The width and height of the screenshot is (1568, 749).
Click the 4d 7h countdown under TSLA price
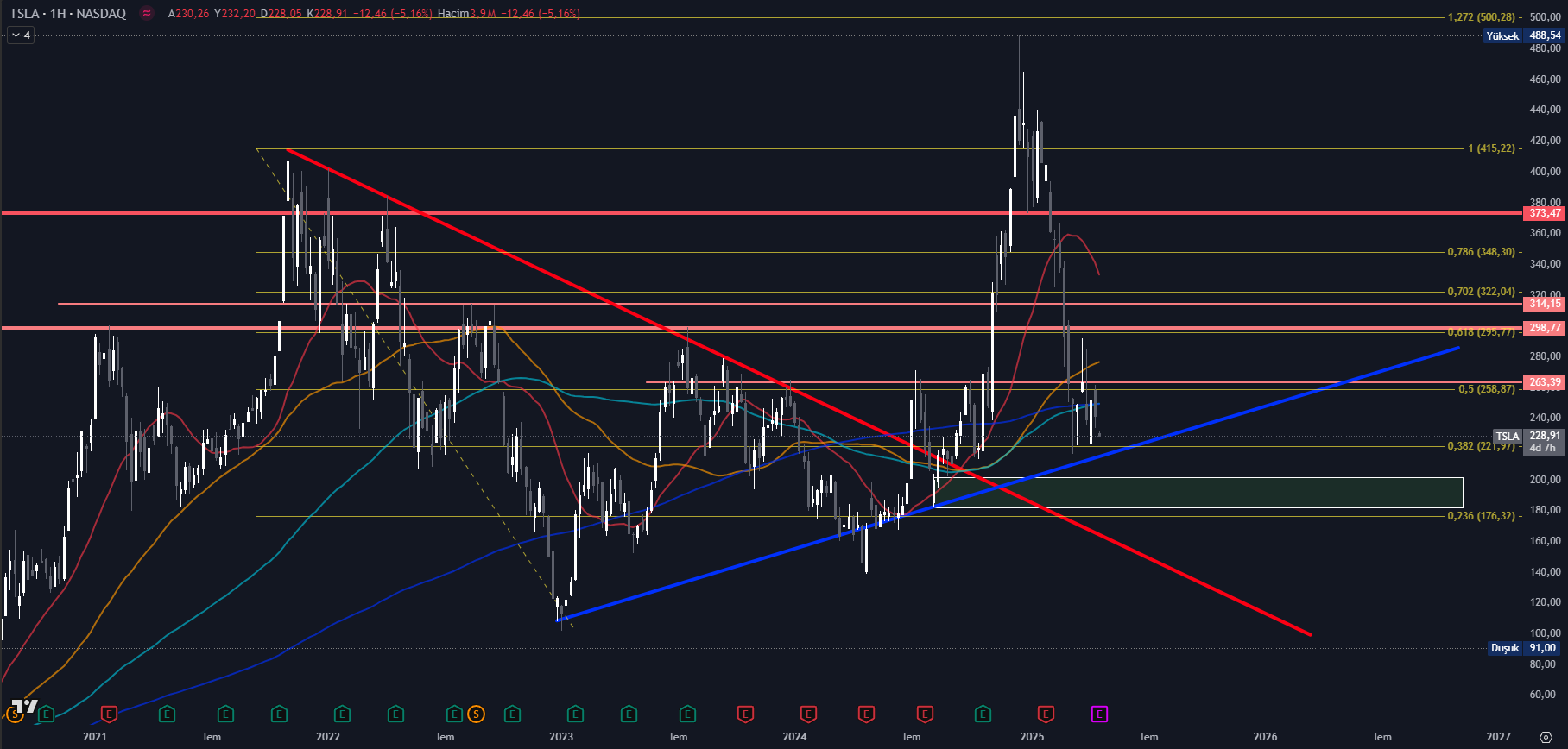coord(1543,448)
